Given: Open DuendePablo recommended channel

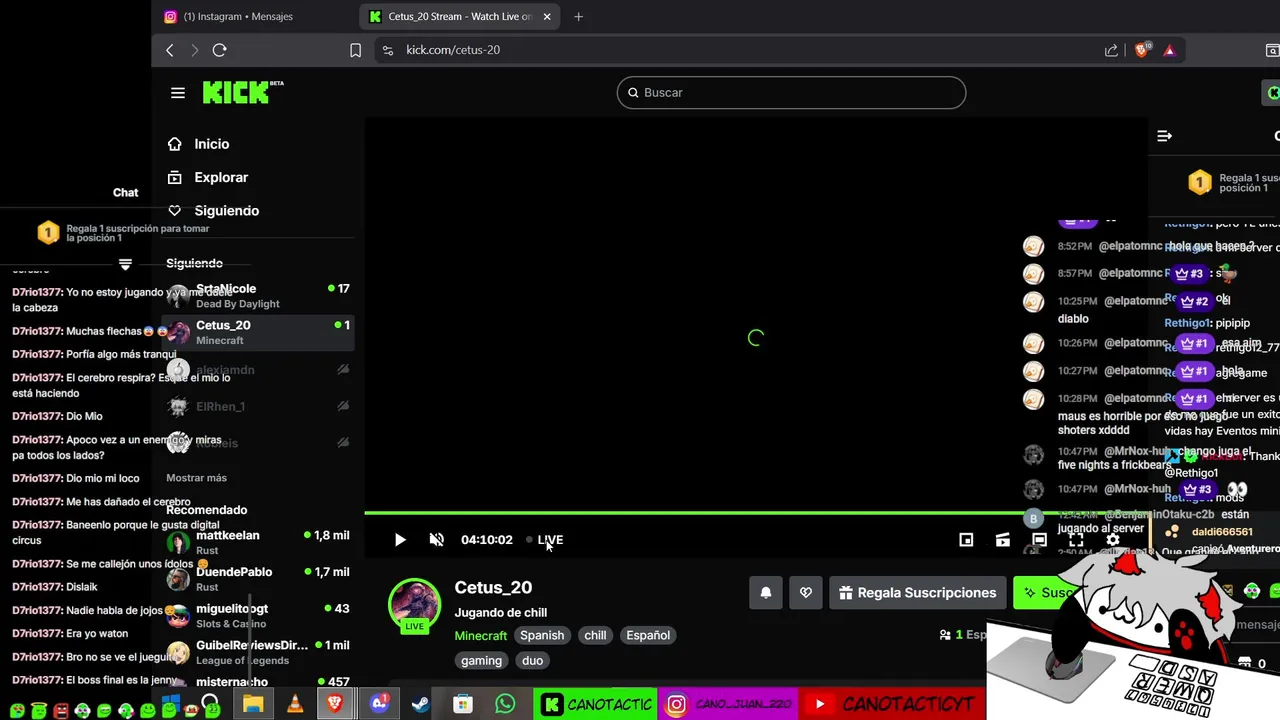Looking at the screenshot, I should click(x=258, y=578).
